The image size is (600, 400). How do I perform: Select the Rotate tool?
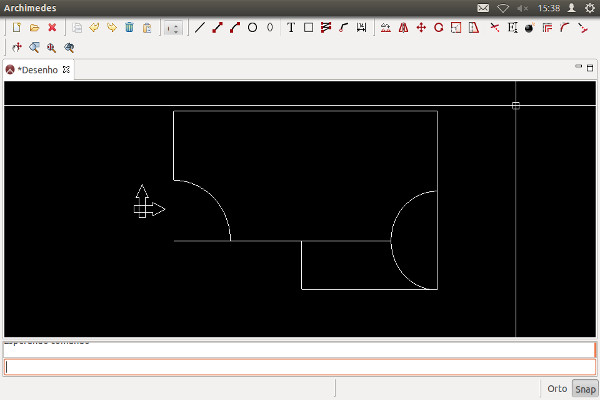point(439,28)
